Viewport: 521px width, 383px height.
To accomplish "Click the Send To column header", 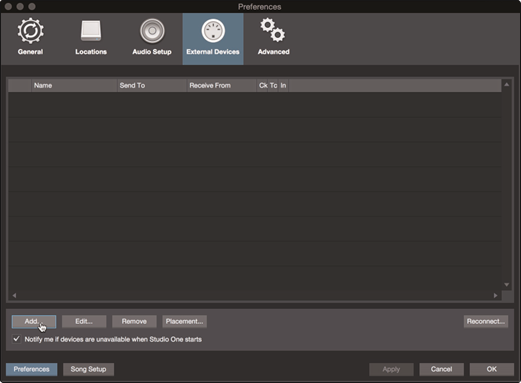I will pyautogui.click(x=152, y=85).
